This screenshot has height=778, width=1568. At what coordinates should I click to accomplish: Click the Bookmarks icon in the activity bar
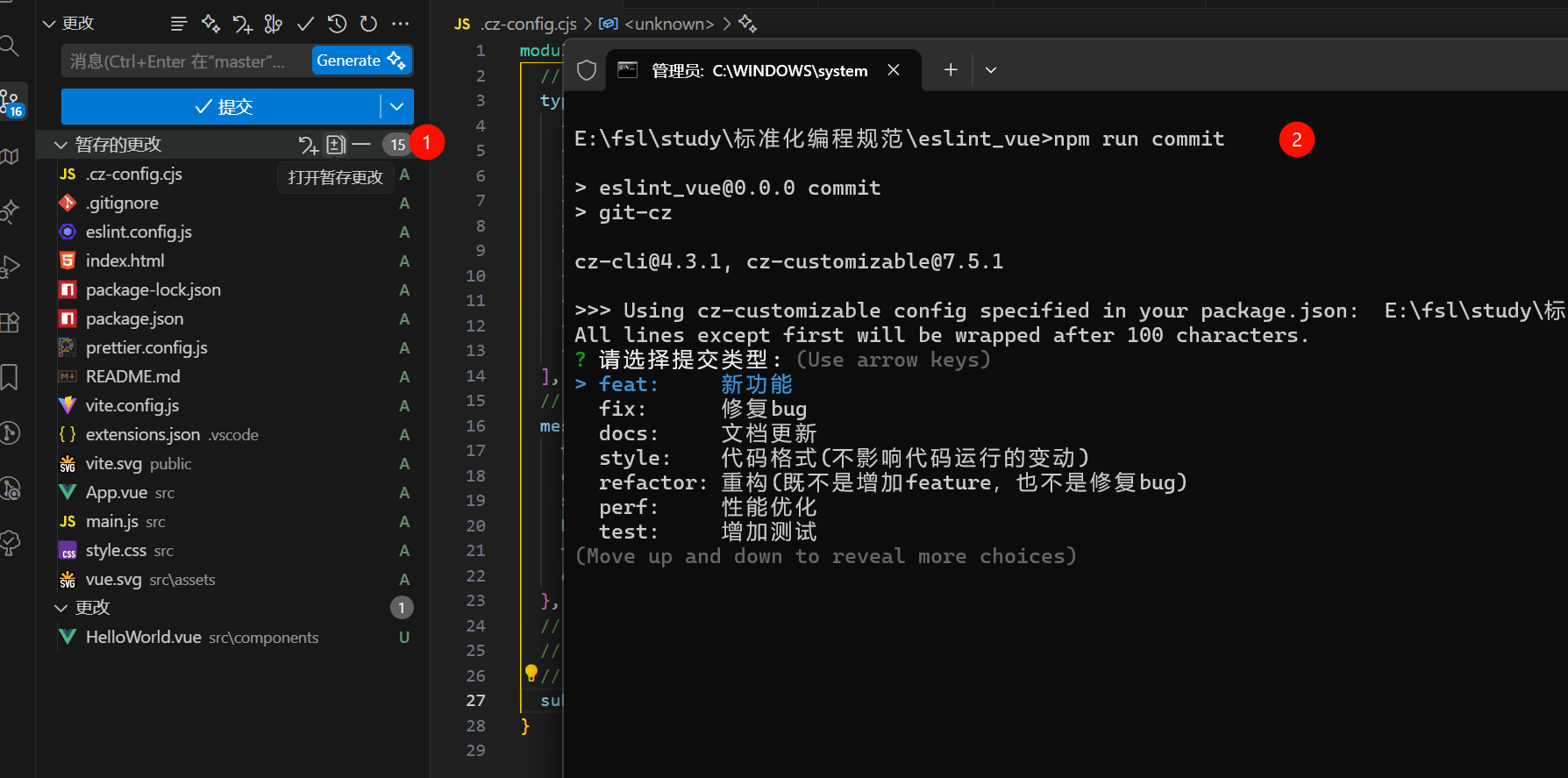10,377
